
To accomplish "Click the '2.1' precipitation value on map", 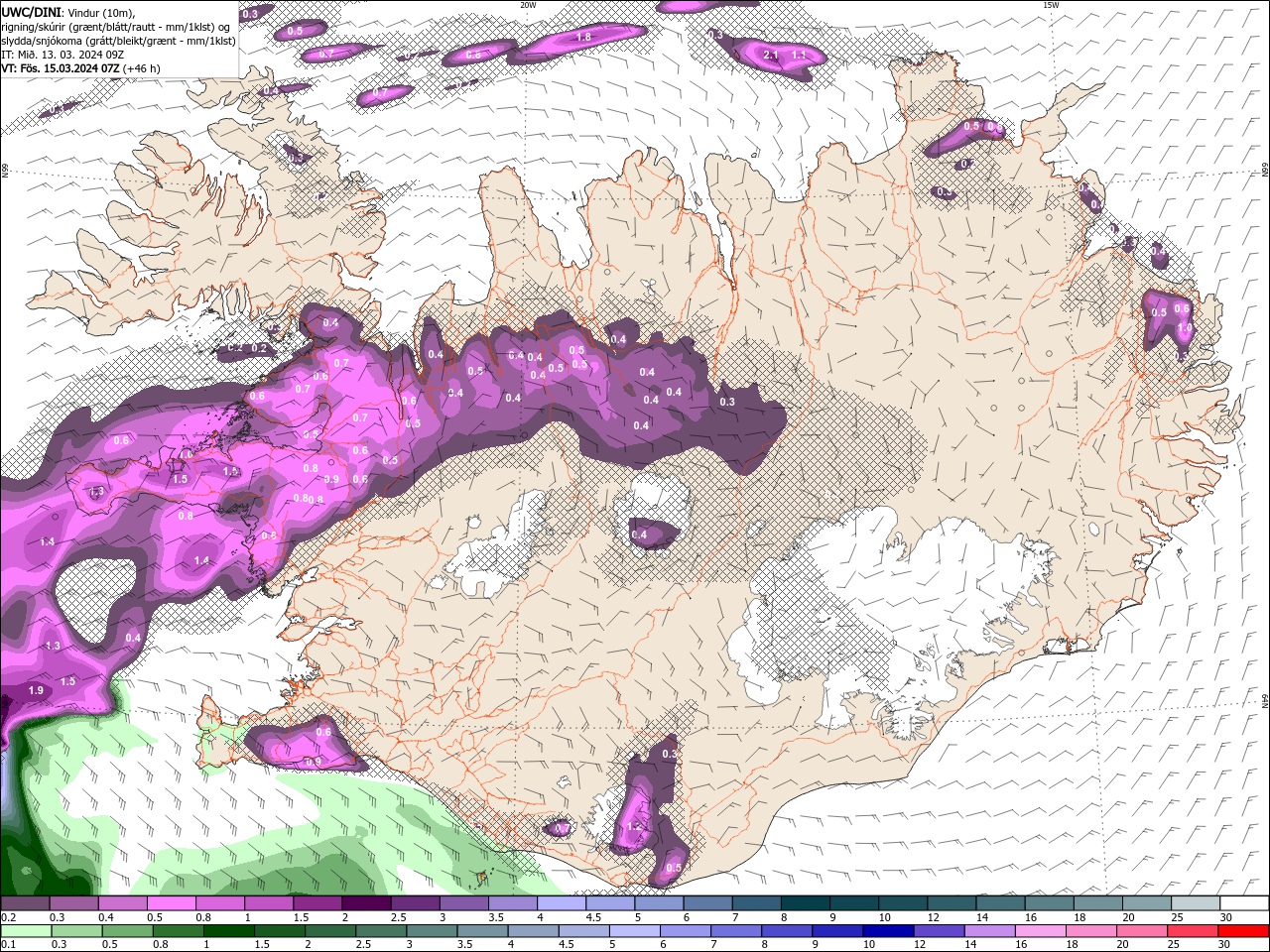I will 771,56.
